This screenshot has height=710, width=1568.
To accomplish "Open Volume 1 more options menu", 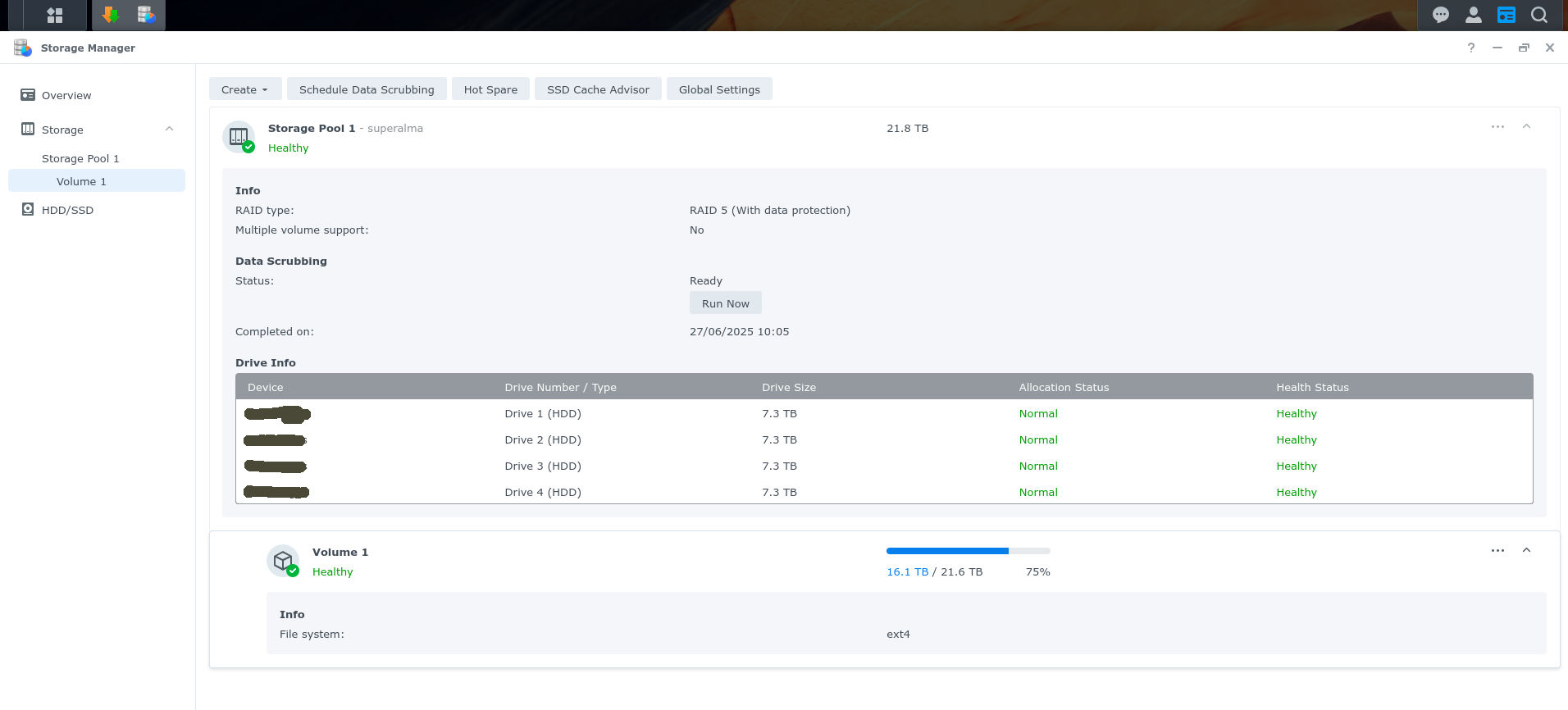I will tap(1497, 550).
